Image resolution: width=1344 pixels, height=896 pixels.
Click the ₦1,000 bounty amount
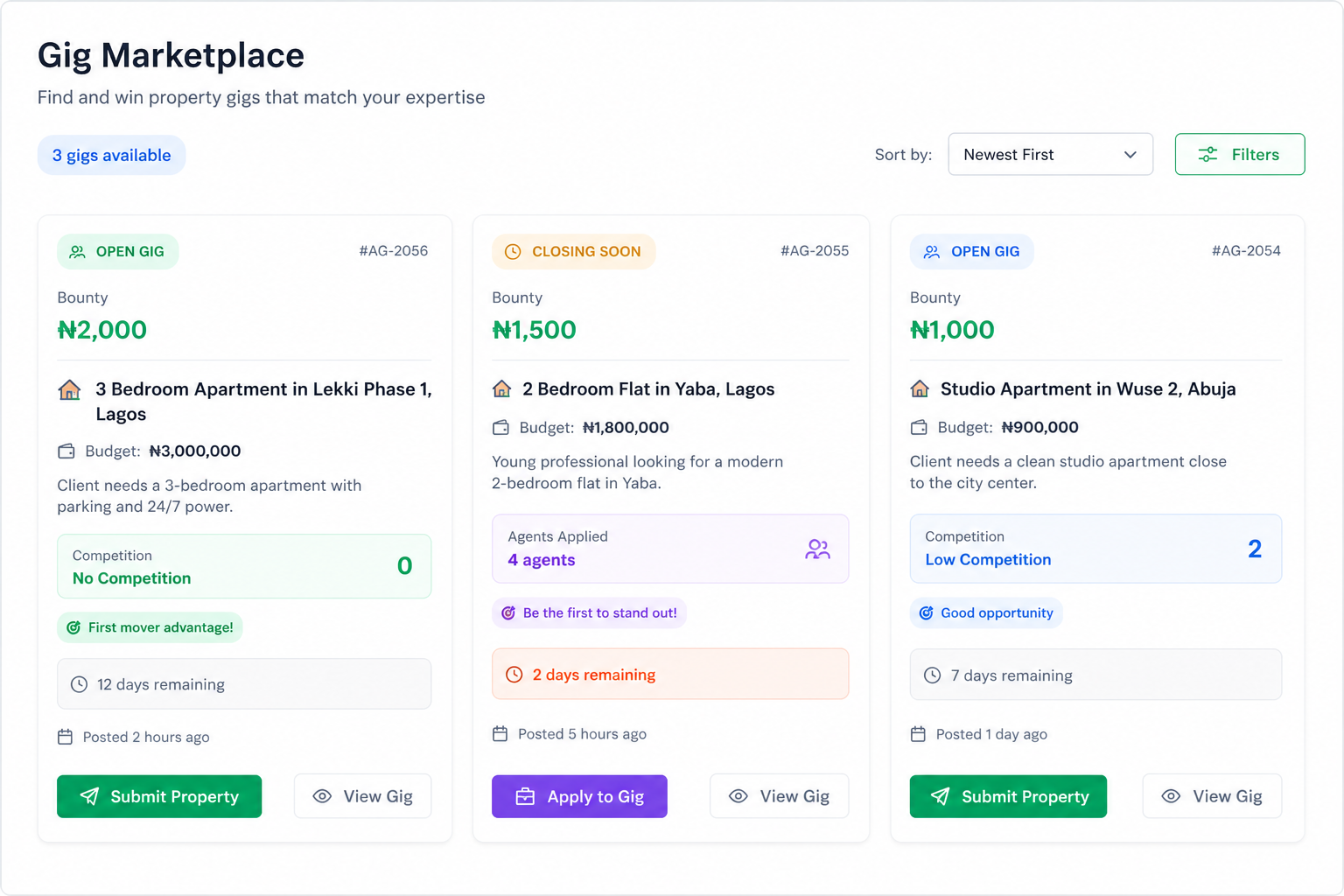pyautogui.click(x=952, y=330)
